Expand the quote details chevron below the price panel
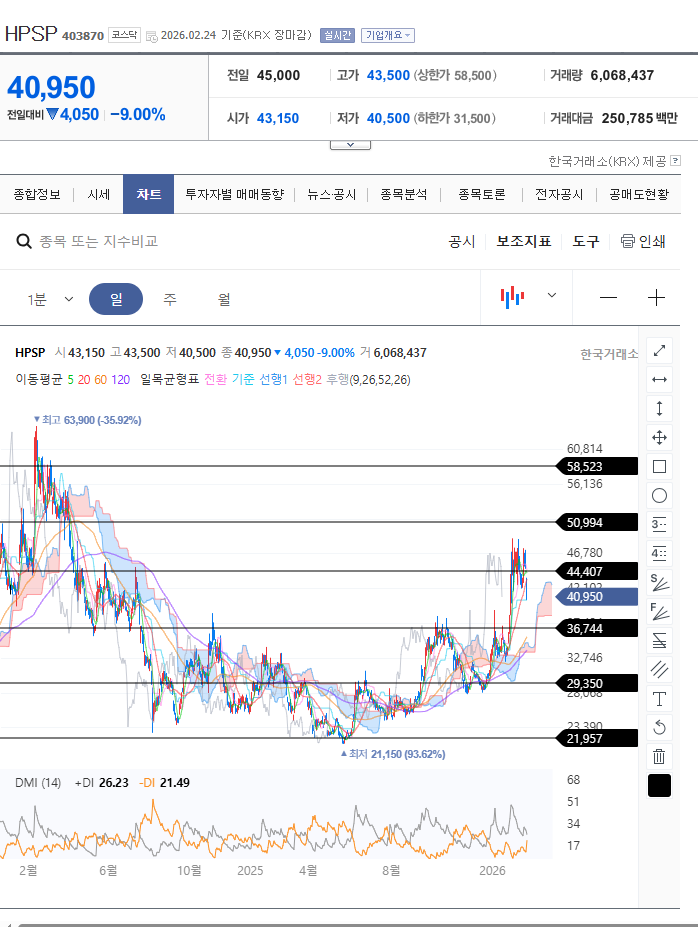This screenshot has height=927, width=698. (x=350, y=145)
